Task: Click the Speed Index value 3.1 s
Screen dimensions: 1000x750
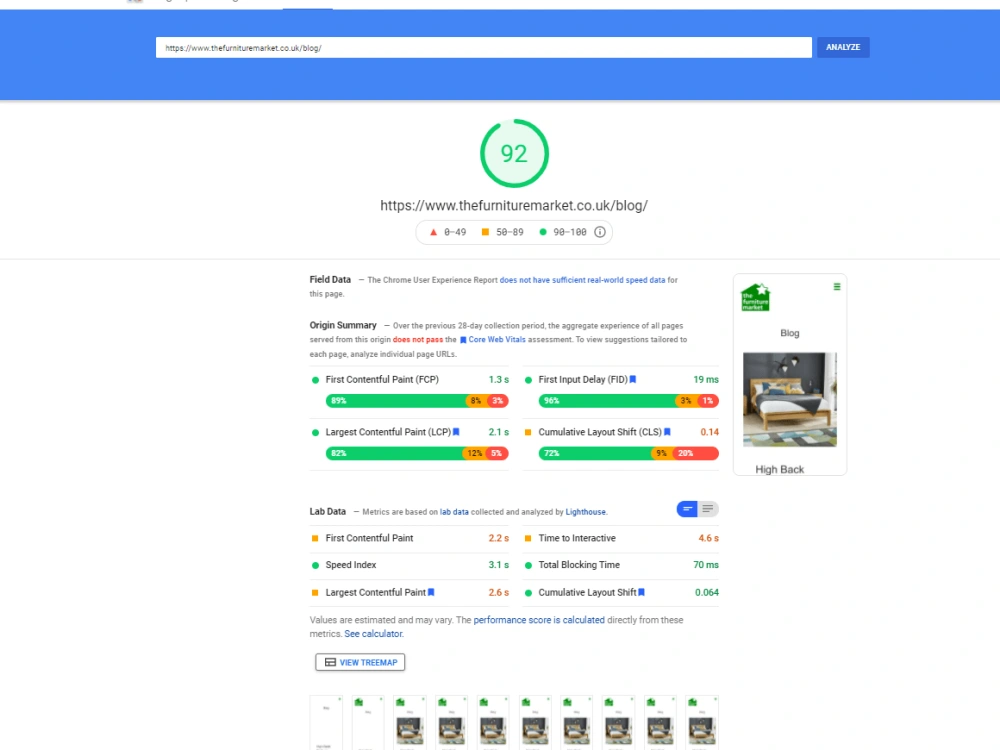Action: [499, 565]
